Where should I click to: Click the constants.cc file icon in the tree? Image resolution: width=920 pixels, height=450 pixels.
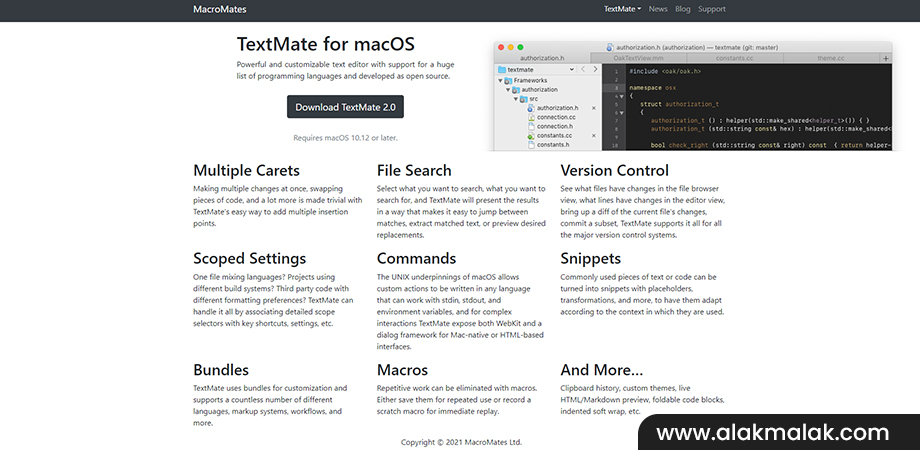pos(531,136)
